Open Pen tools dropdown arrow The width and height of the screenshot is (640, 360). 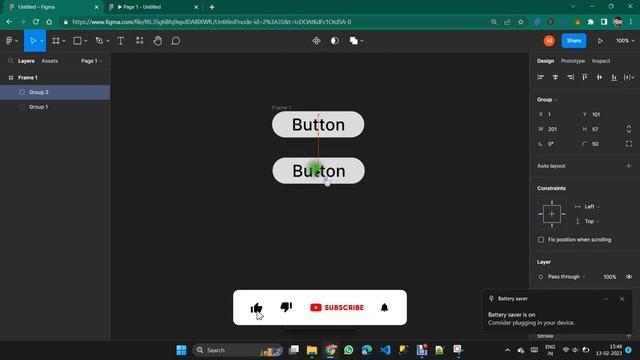(107, 41)
